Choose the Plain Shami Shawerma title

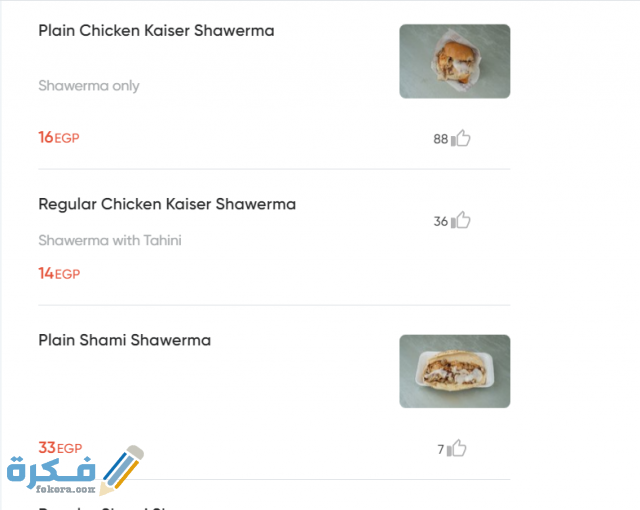click(x=124, y=340)
